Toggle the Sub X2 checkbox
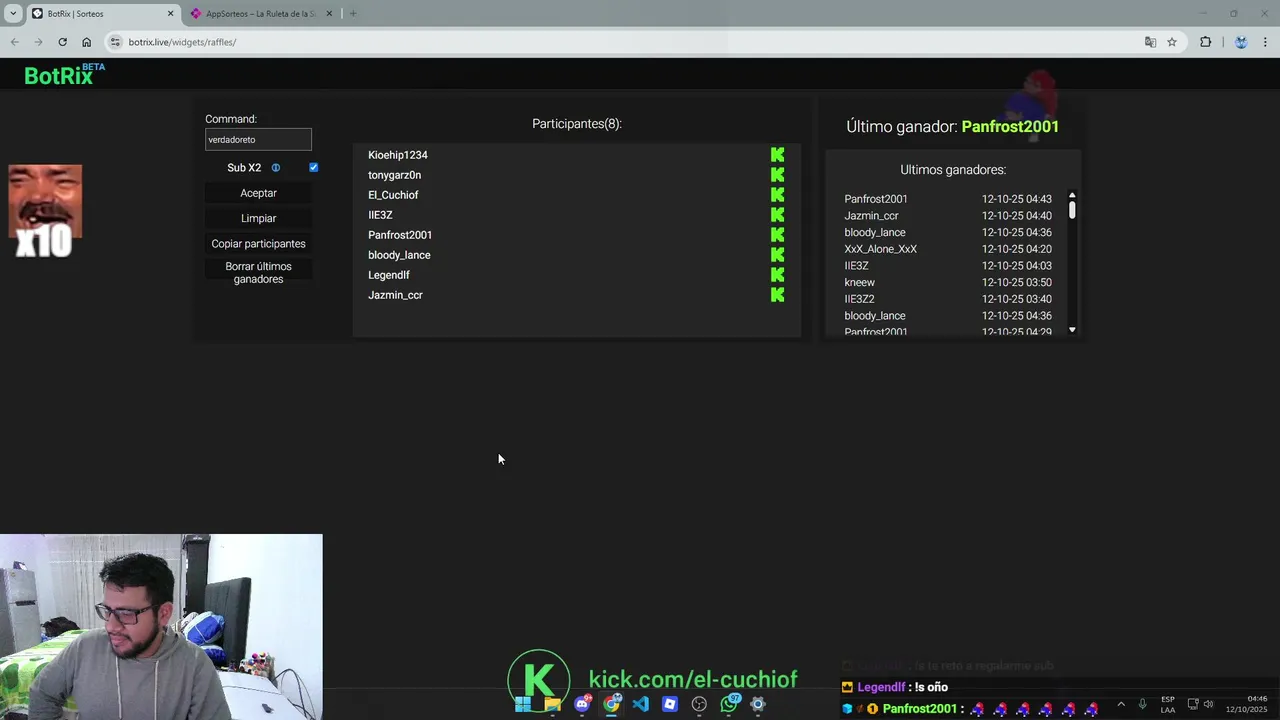 click(313, 168)
